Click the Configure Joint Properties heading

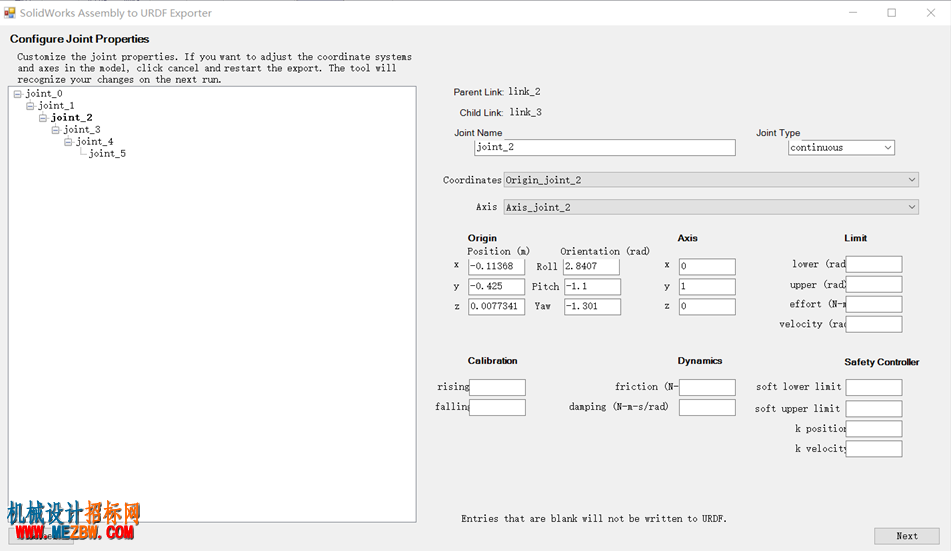[79, 39]
